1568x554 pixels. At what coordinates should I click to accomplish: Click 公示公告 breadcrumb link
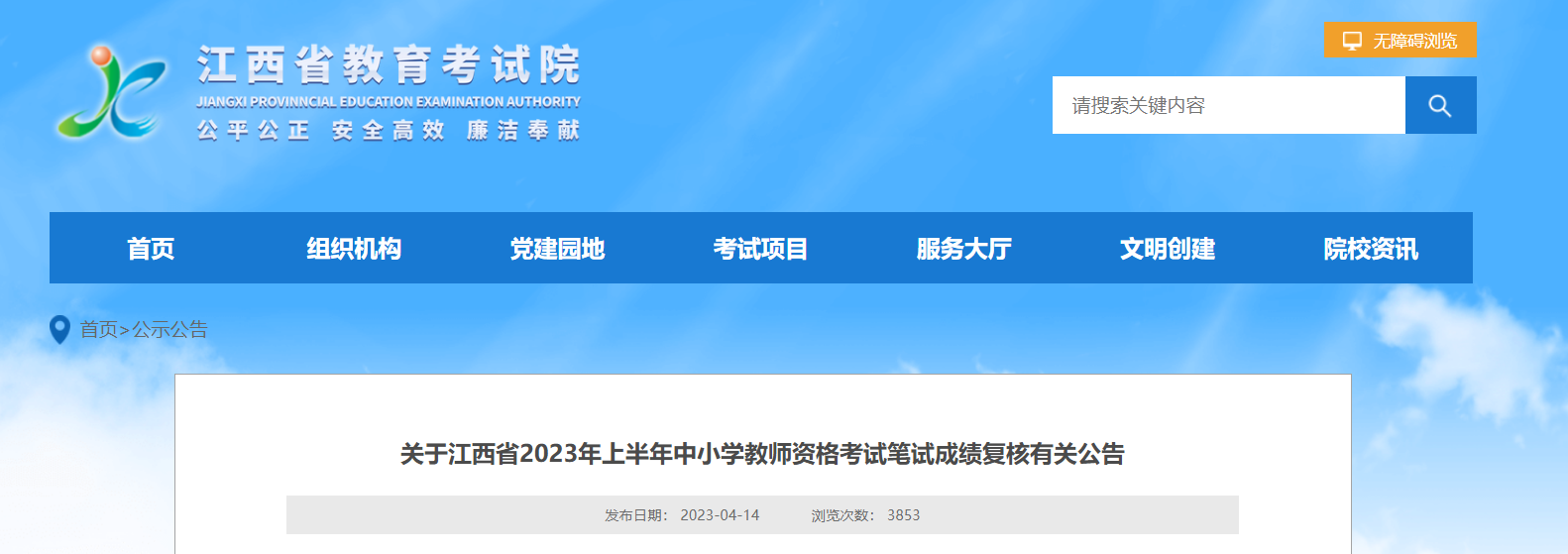pyautogui.click(x=170, y=330)
